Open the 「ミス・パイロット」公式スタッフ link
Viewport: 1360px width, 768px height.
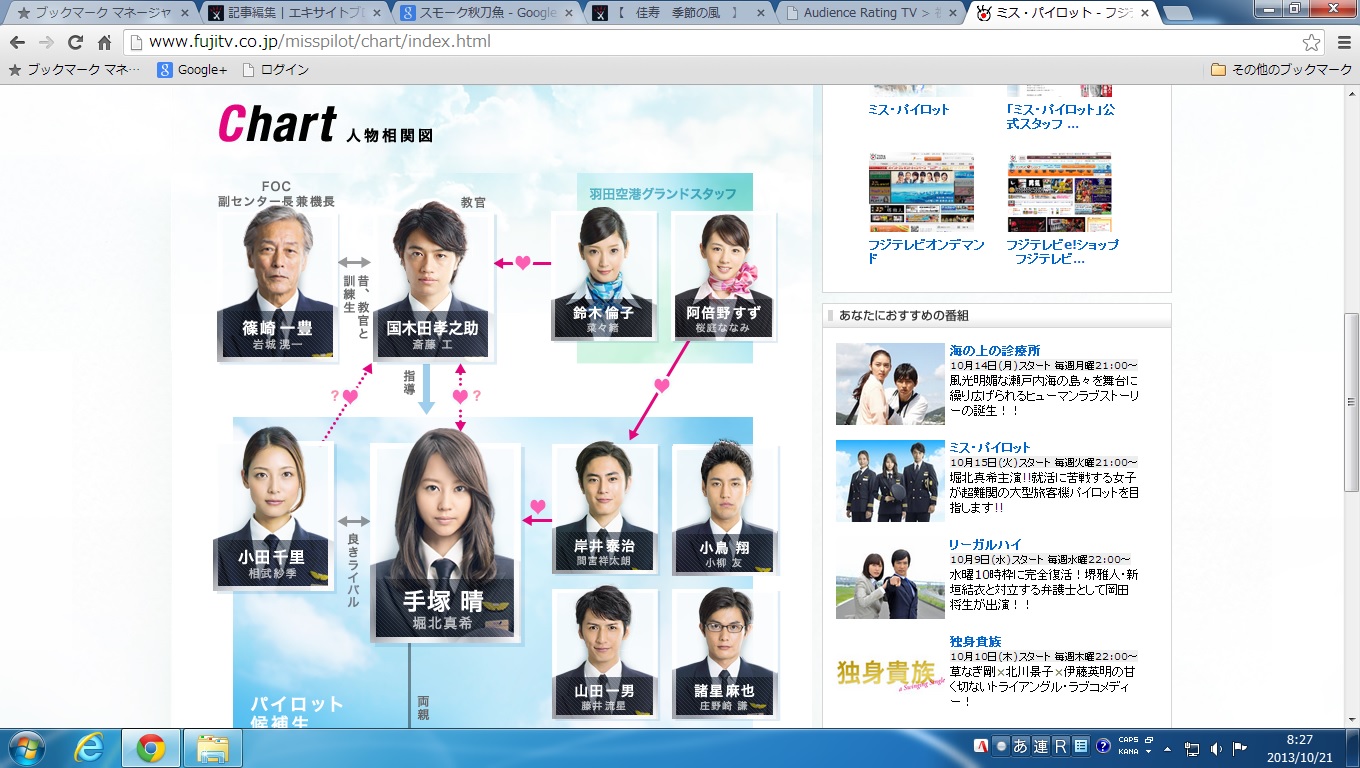1060,117
